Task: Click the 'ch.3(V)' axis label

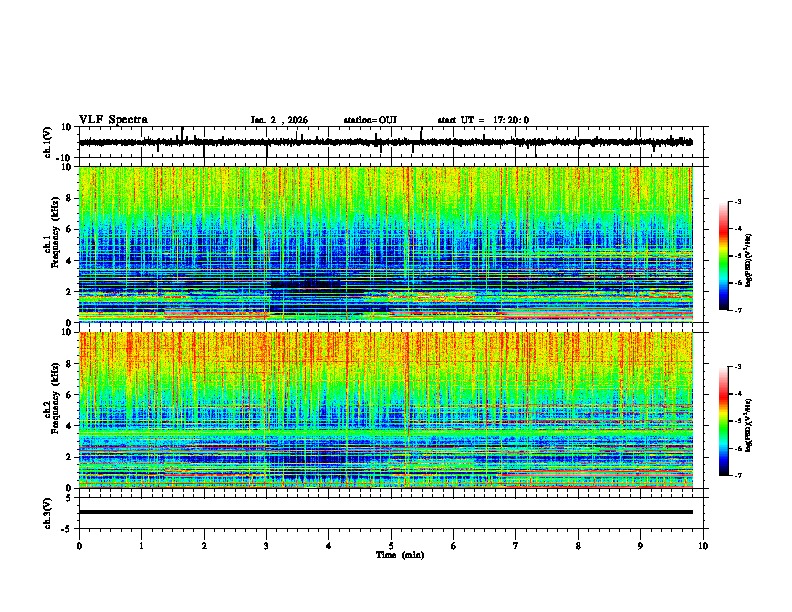Action: [x=48, y=514]
